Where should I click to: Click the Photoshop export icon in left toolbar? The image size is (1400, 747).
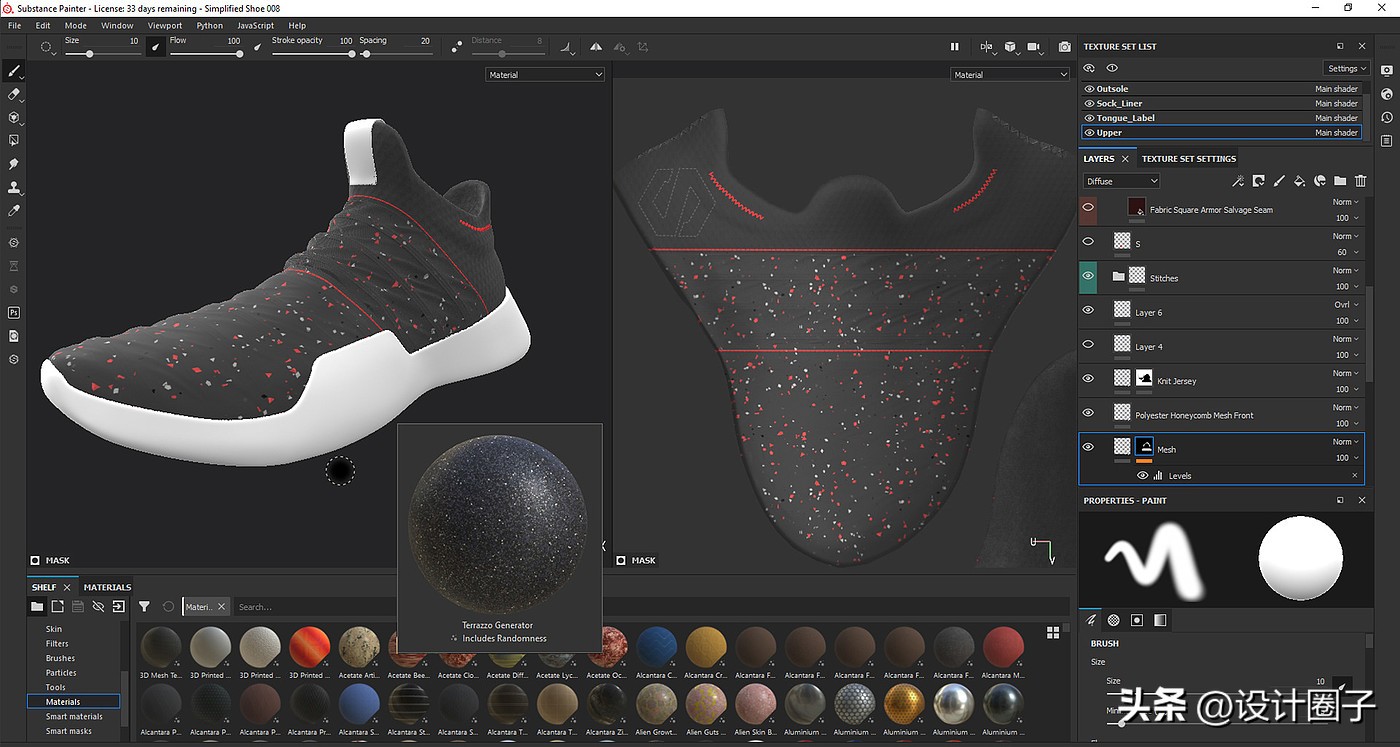click(14, 313)
